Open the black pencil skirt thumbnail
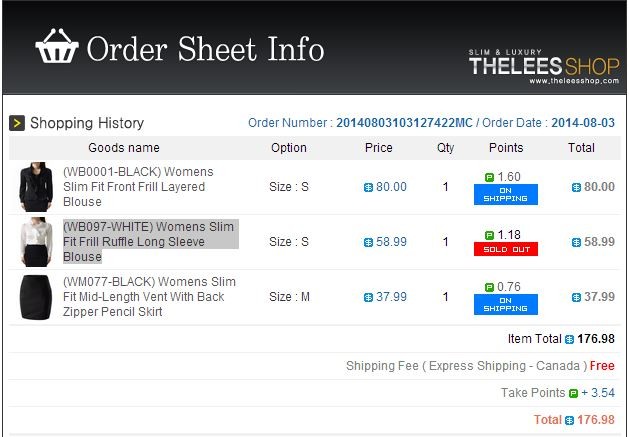This screenshot has width=629, height=437. click(x=36, y=297)
